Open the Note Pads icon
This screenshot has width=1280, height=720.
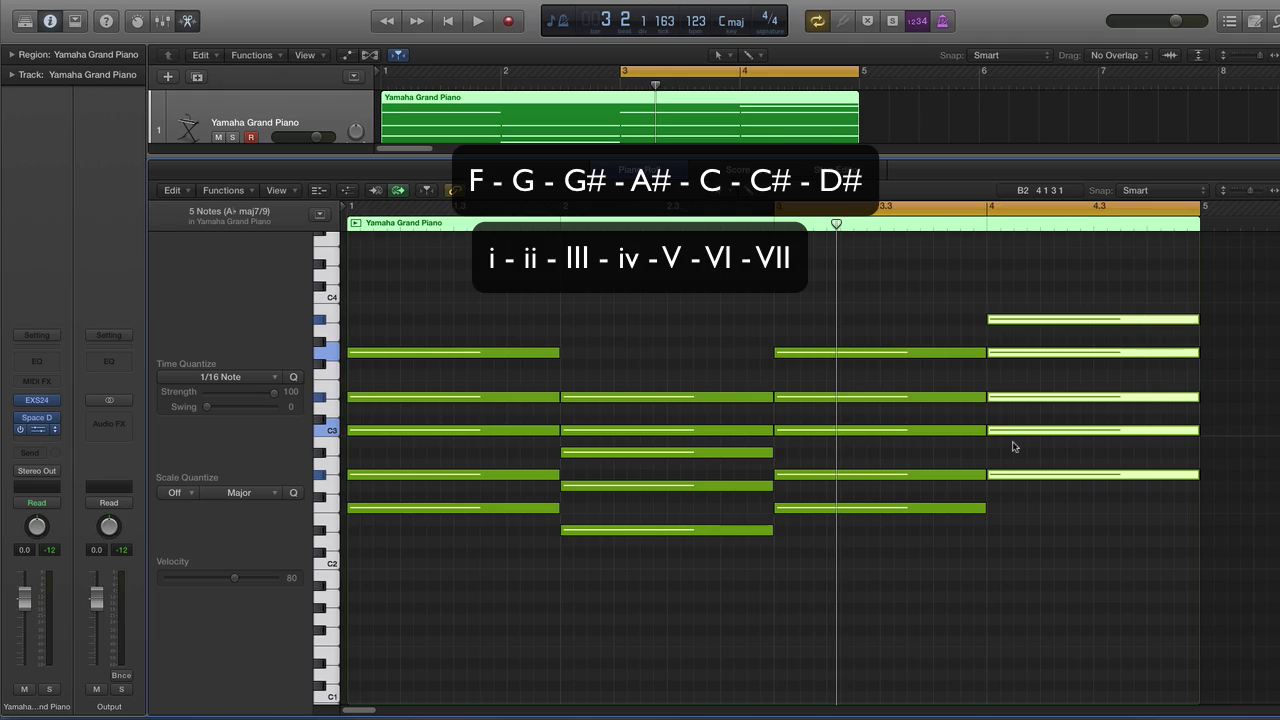(x=1255, y=21)
